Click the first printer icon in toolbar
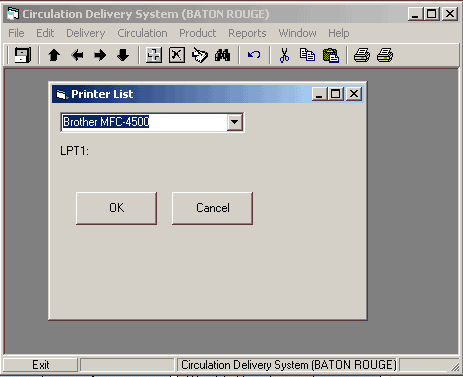Image resolution: width=463 pixels, height=377 pixels. [x=362, y=55]
